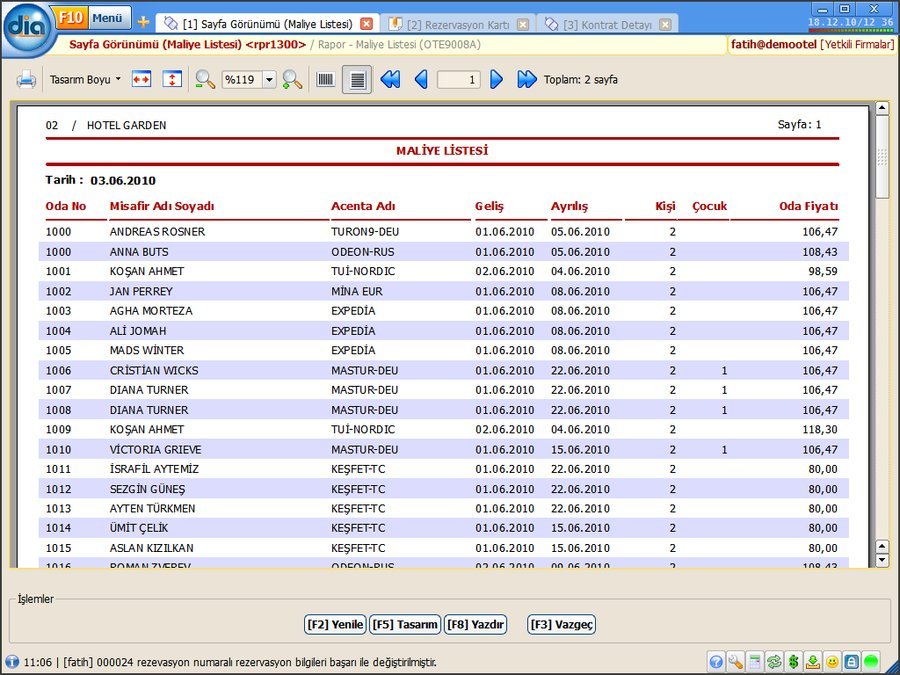Viewport: 900px width, 675px height.
Task: Toggle the lined page layout icon
Action: point(357,80)
